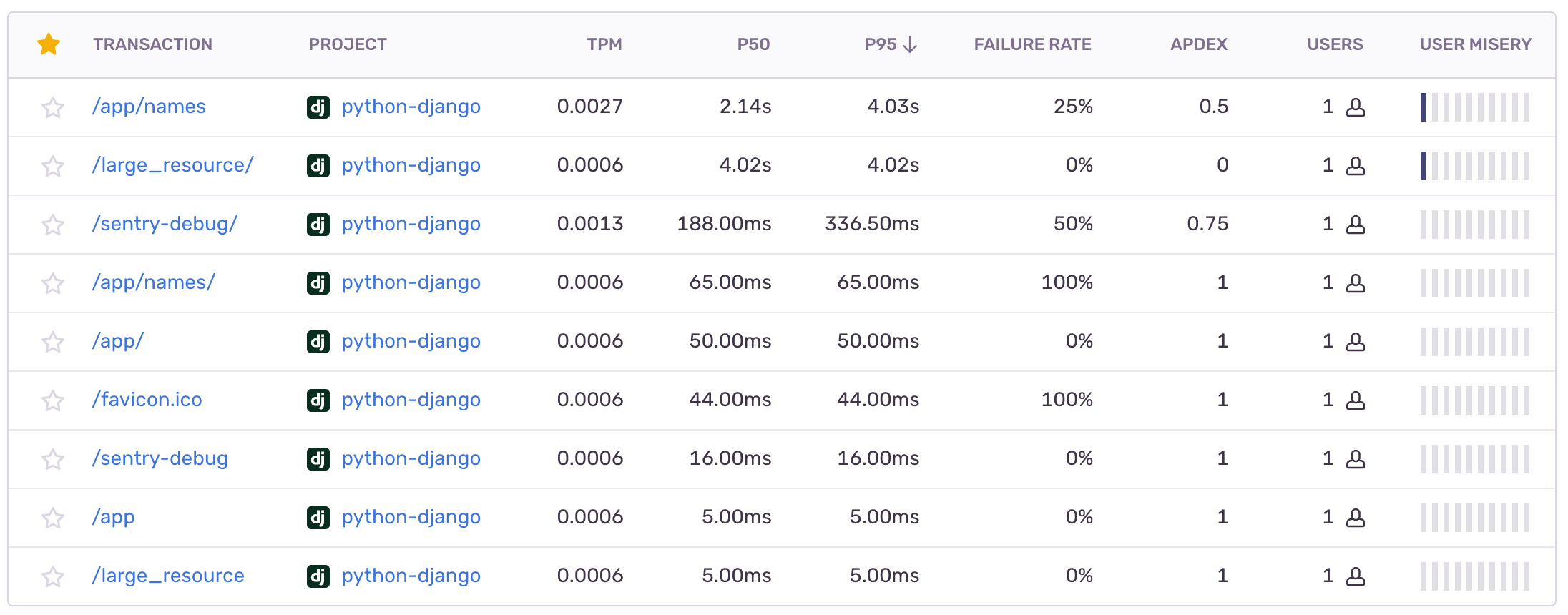Viewport: 1568px width, 615px height.
Task: Open the /large_resource transaction link
Action: pyautogui.click(x=168, y=576)
